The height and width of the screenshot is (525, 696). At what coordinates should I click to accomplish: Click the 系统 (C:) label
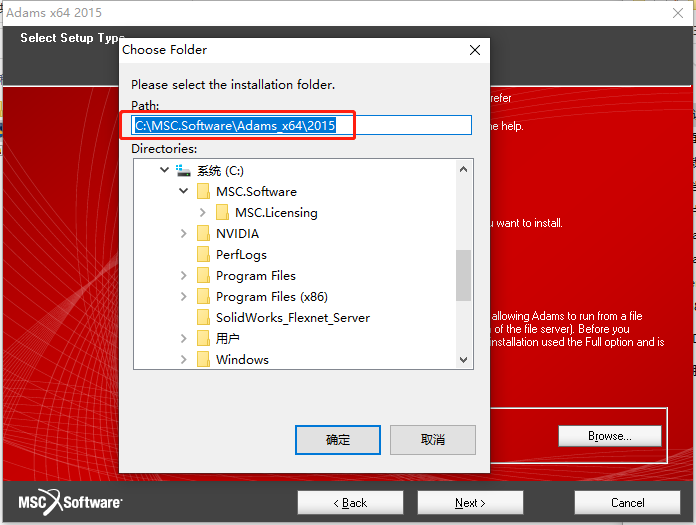click(220, 170)
